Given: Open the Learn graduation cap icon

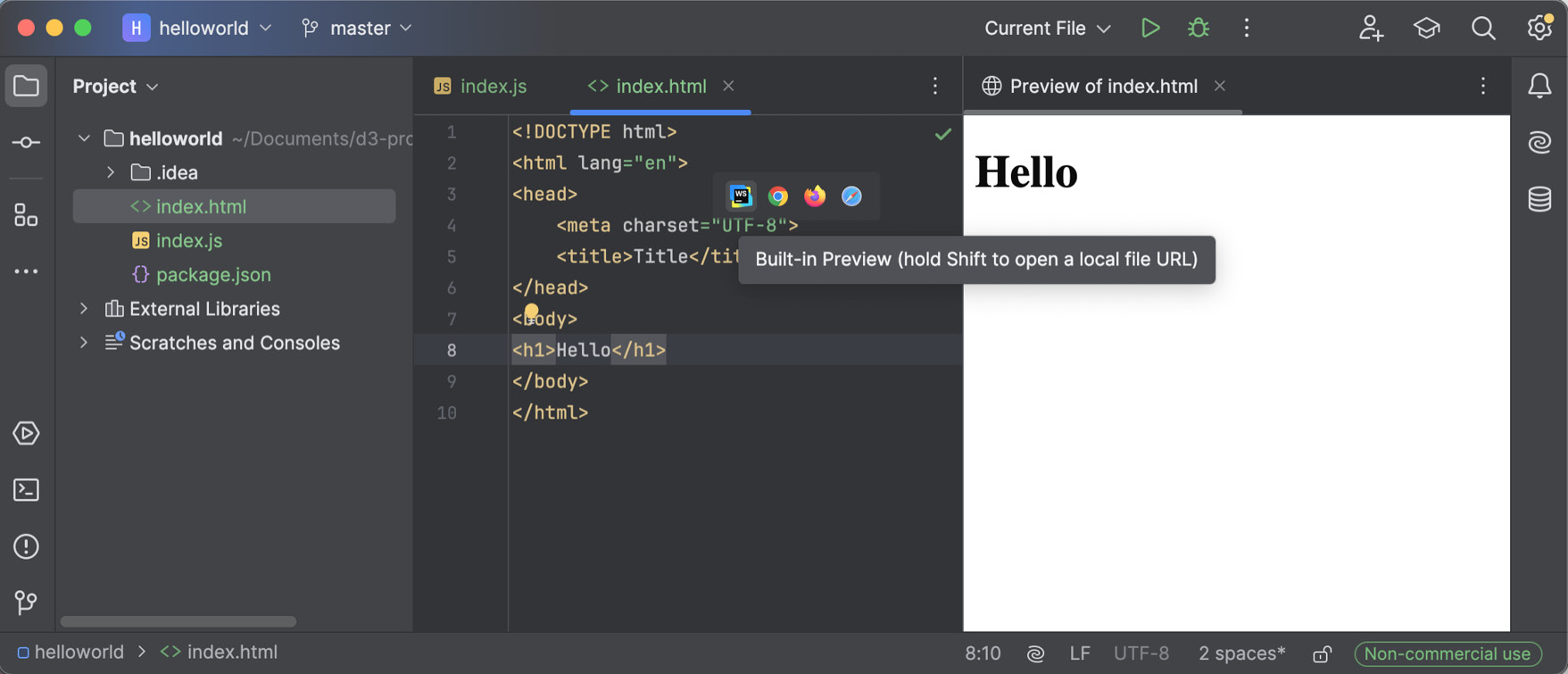Looking at the screenshot, I should pos(1427,29).
